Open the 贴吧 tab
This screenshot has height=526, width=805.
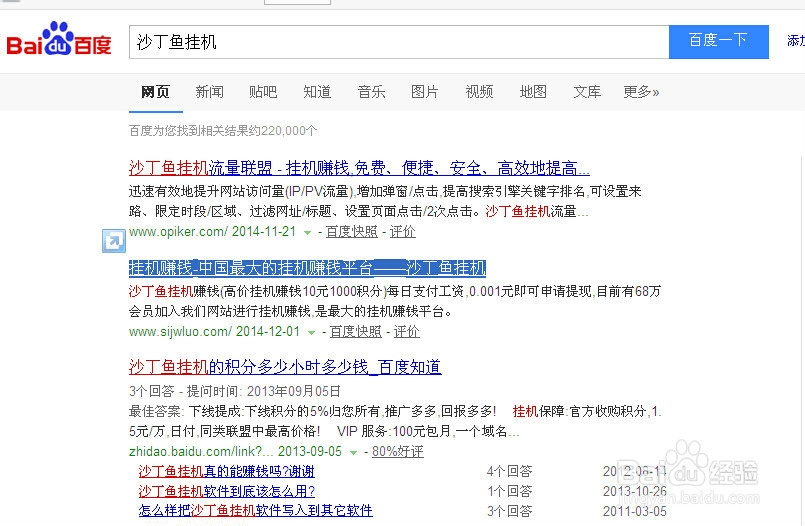(x=263, y=92)
